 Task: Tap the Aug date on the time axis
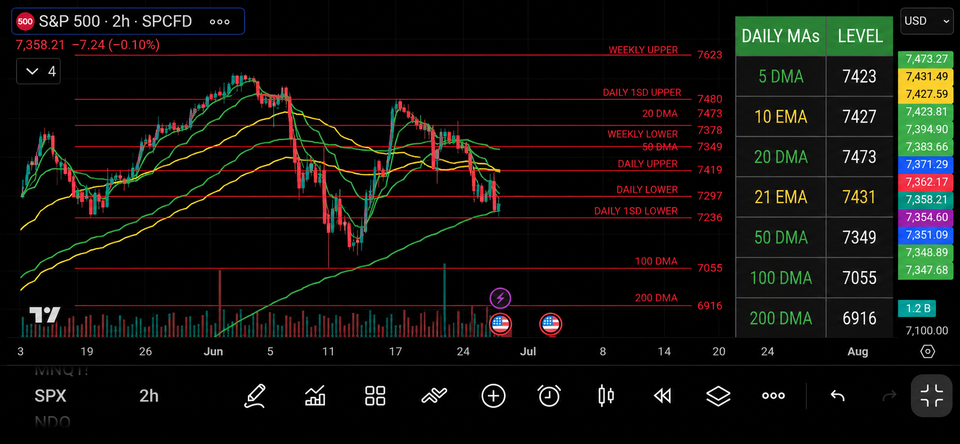[x=858, y=352]
